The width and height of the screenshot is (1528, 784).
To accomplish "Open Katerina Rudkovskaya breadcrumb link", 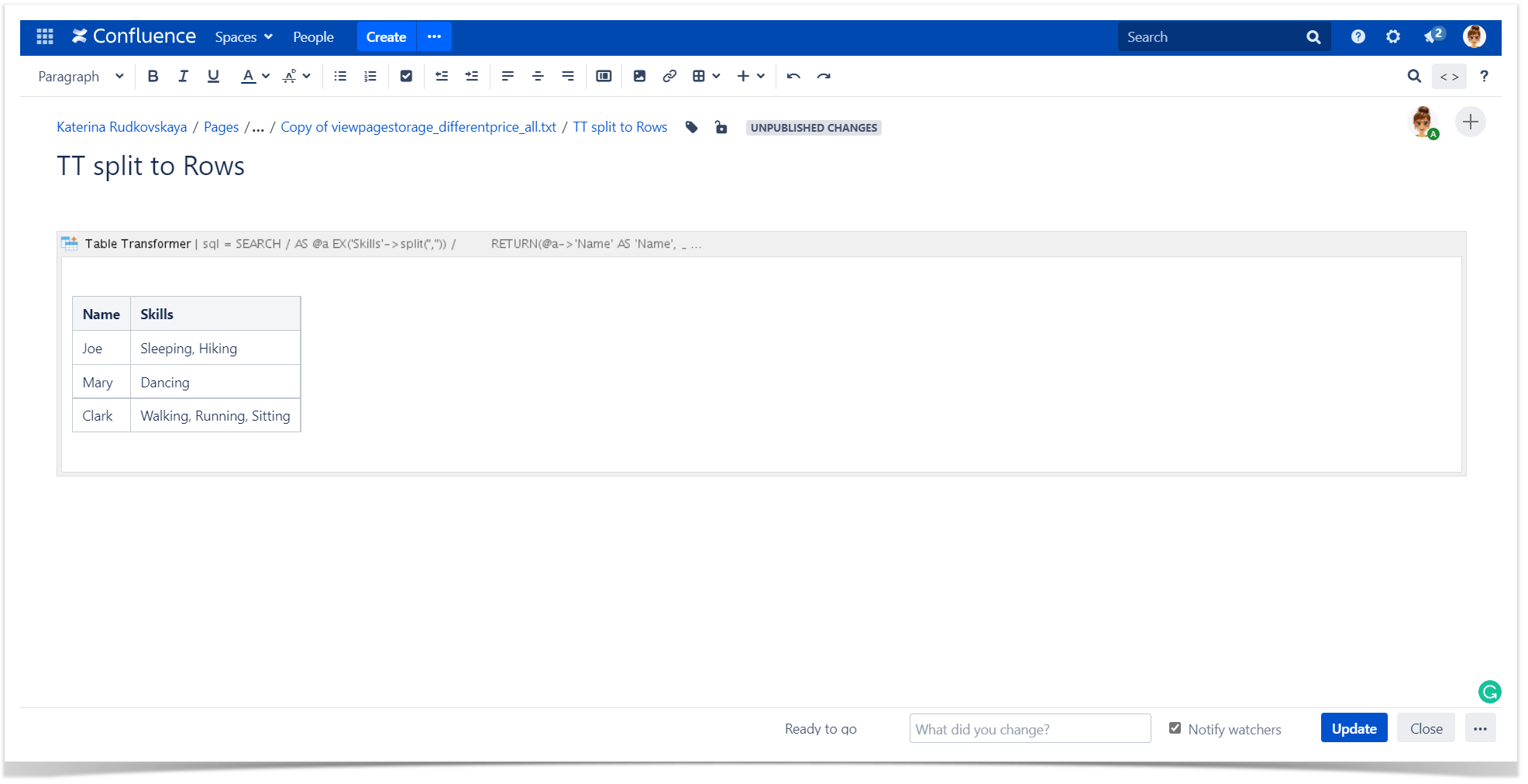I will 122,127.
